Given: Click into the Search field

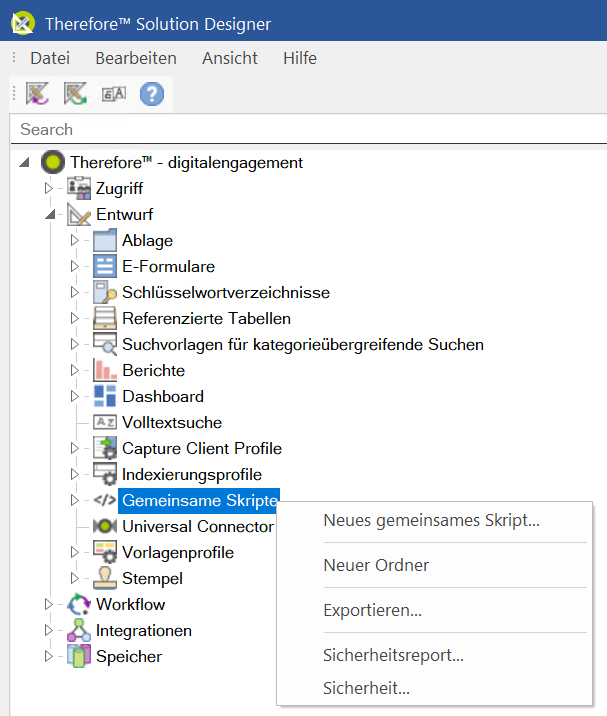Looking at the screenshot, I should (x=309, y=129).
